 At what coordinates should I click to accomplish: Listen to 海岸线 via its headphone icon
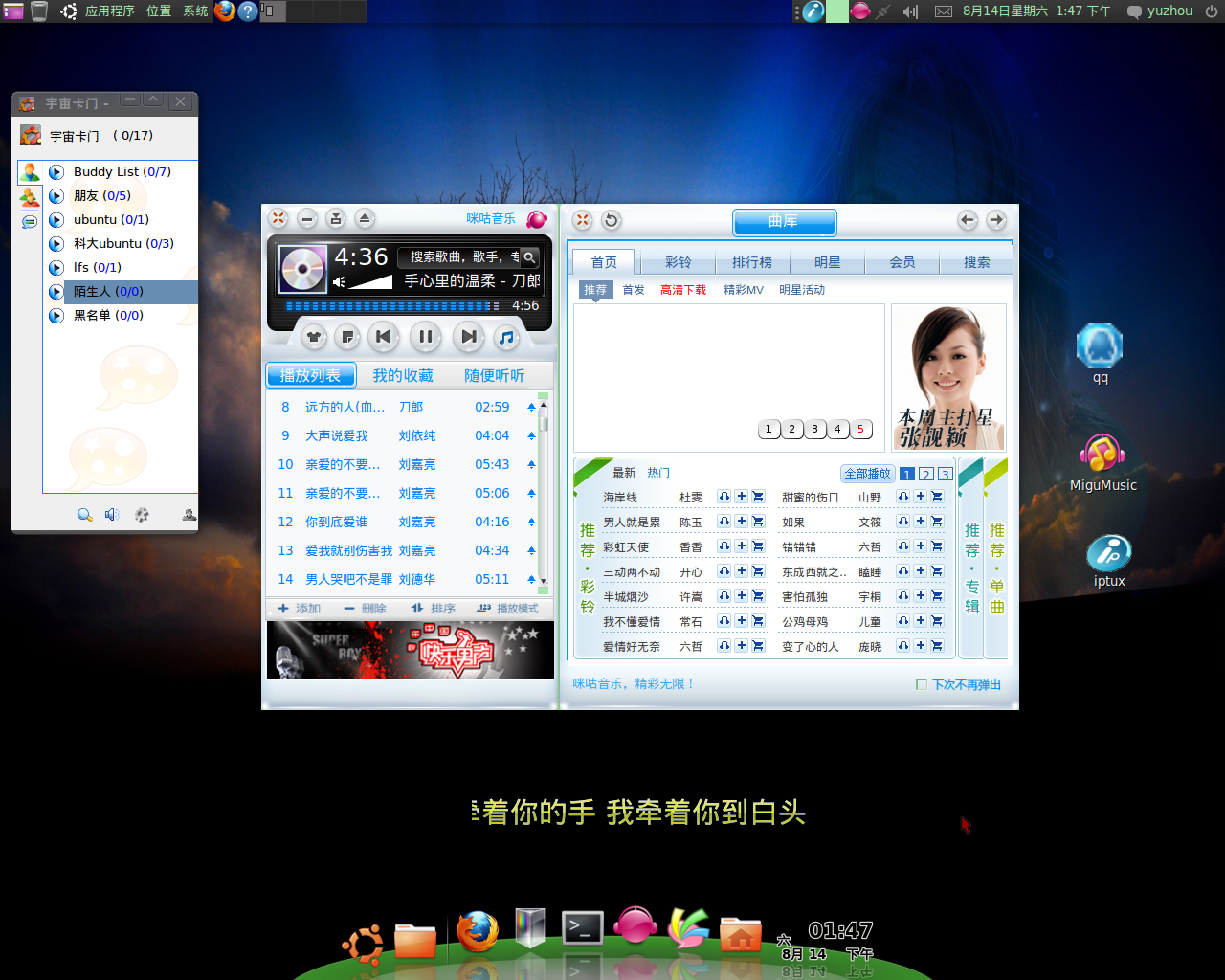click(724, 497)
